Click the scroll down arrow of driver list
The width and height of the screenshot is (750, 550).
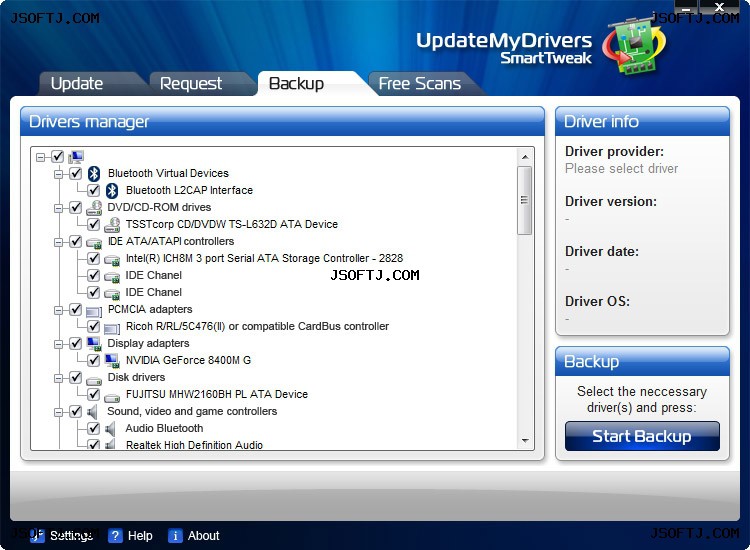525,440
